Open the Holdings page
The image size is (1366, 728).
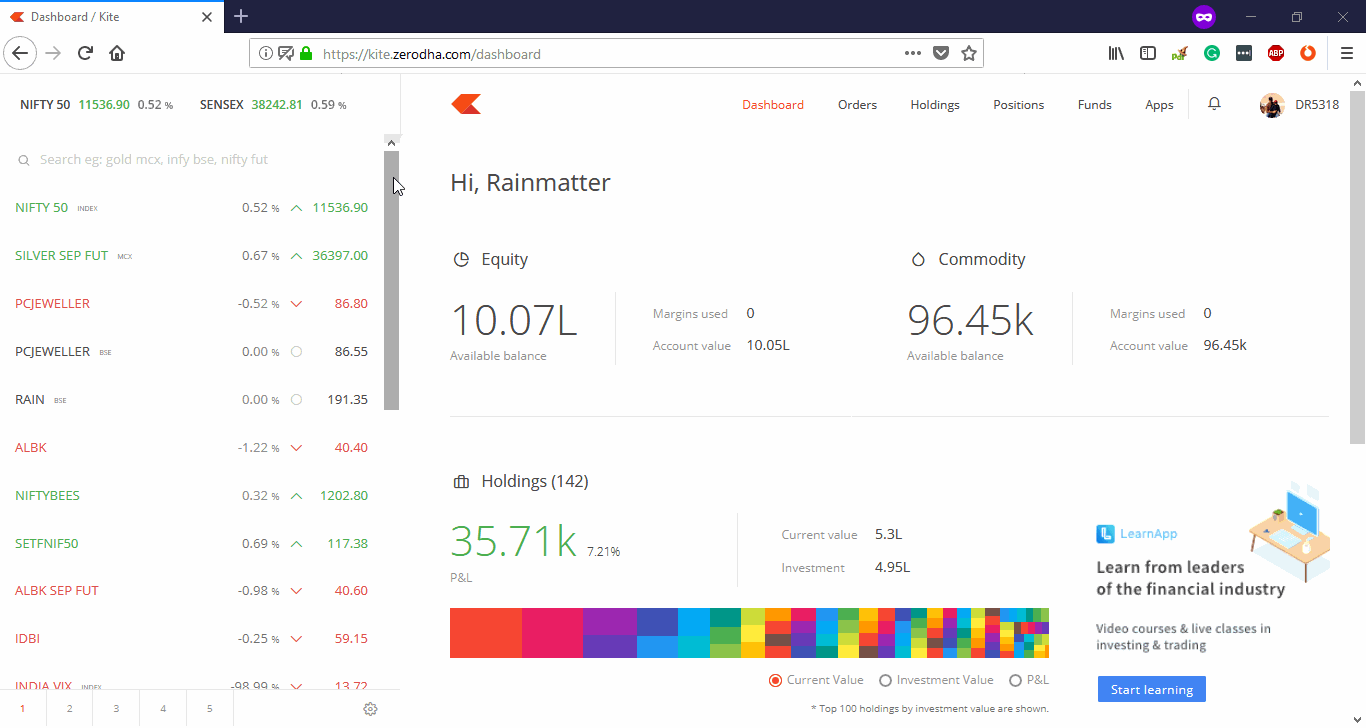(x=935, y=104)
